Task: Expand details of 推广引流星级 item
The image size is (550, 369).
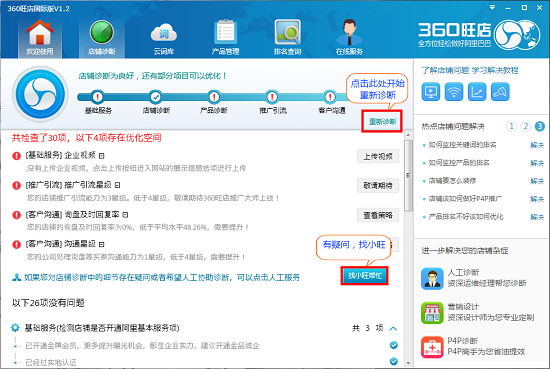Action: (x=117, y=185)
